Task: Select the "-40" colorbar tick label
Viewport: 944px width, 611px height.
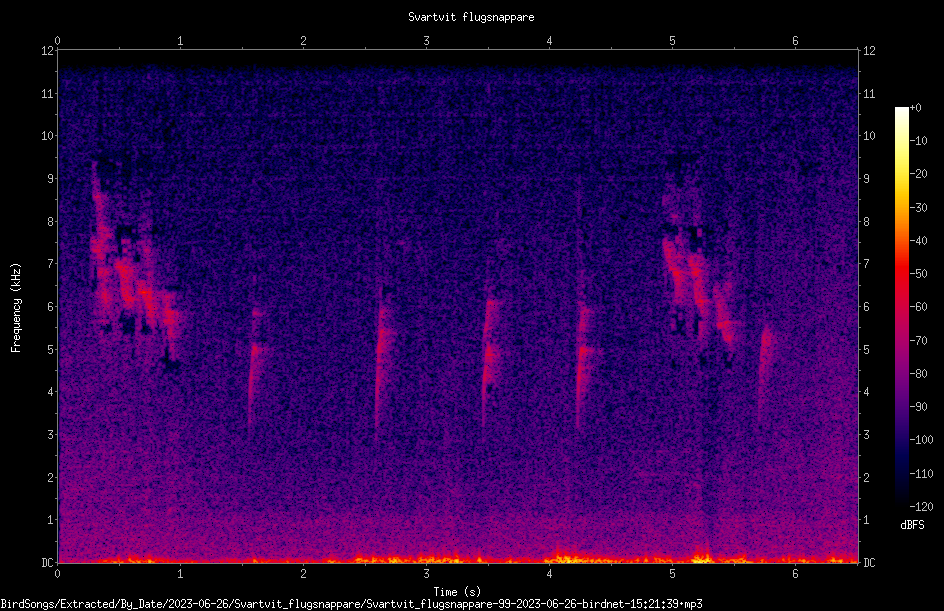Action: [x=919, y=241]
